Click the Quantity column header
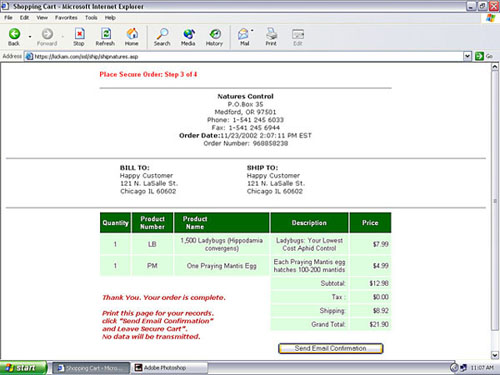This screenshot has width=500, height=375. pos(115,223)
